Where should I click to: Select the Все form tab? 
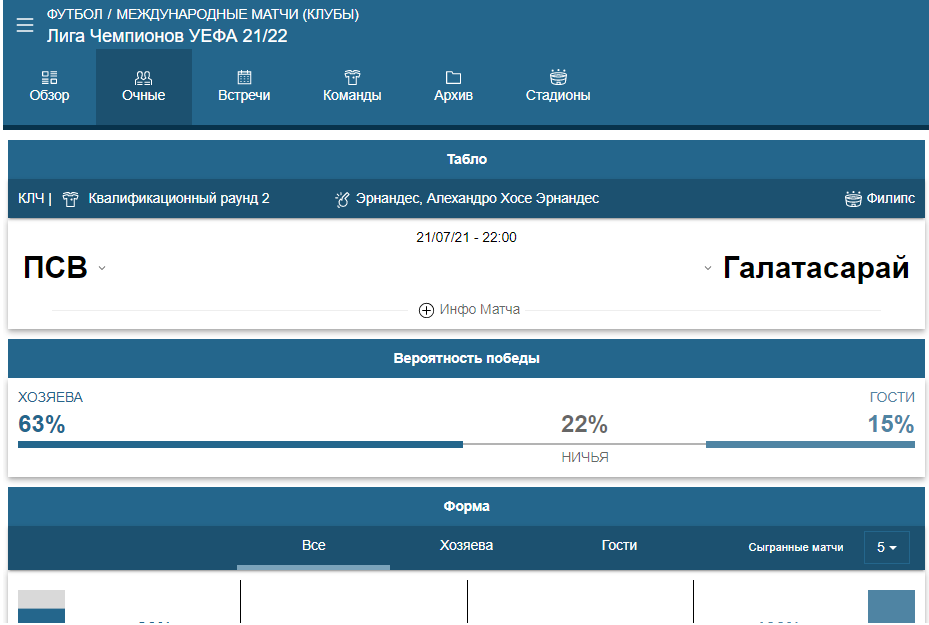tap(313, 546)
